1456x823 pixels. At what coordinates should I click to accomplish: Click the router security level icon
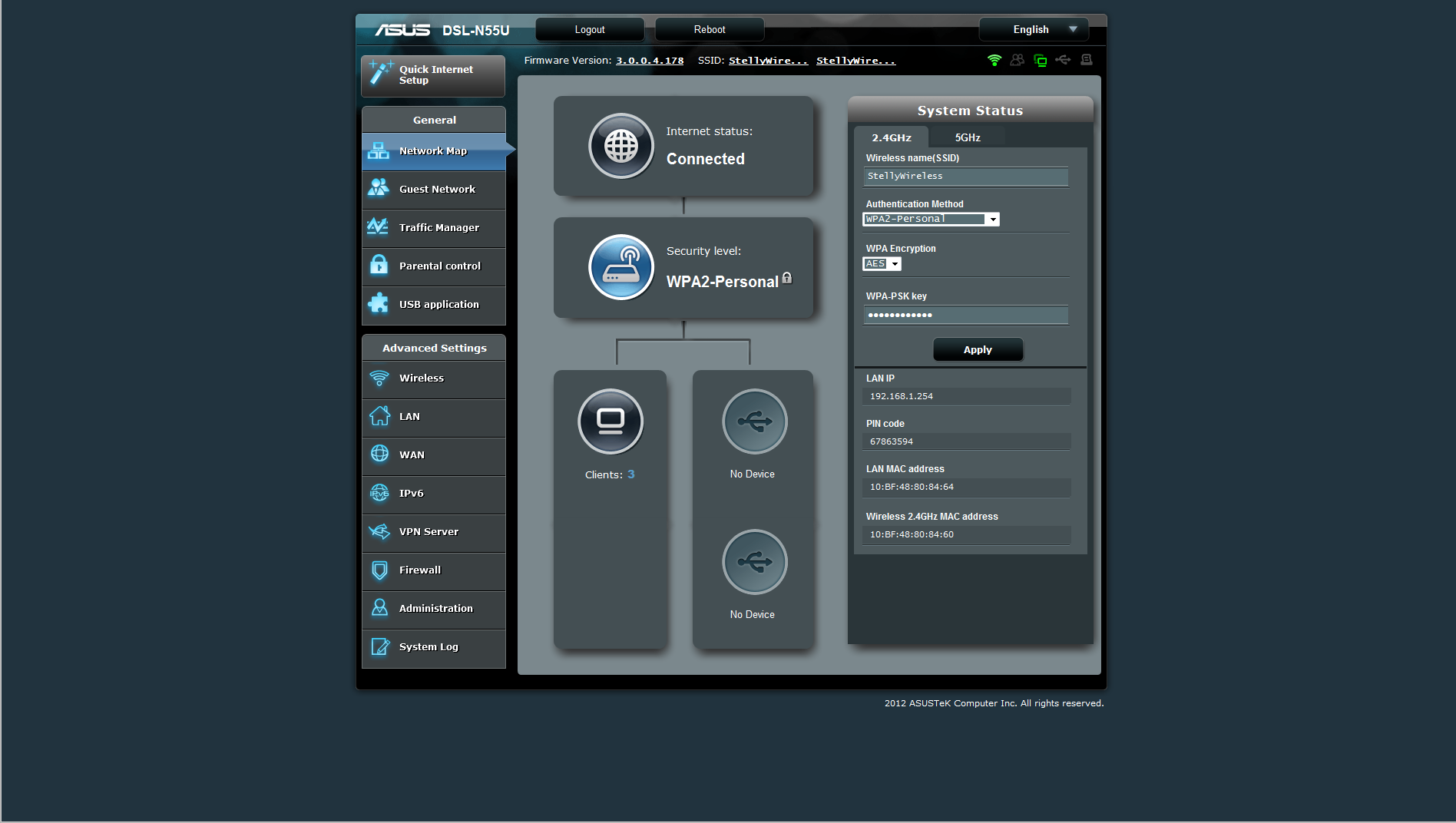coord(620,267)
